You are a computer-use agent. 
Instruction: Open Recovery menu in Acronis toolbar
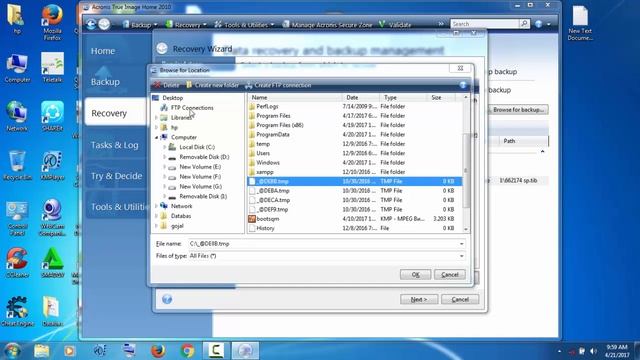(x=186, y=25)
